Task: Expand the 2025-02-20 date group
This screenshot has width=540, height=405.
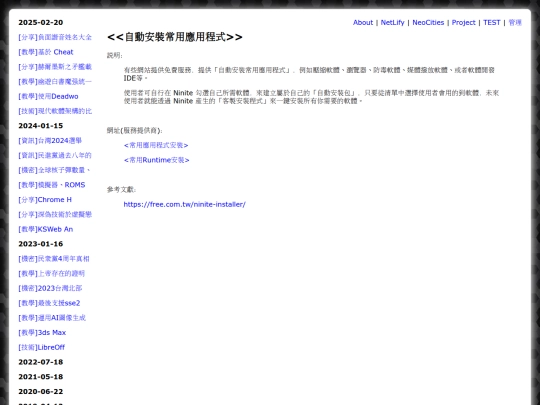Action: (41, 22)
